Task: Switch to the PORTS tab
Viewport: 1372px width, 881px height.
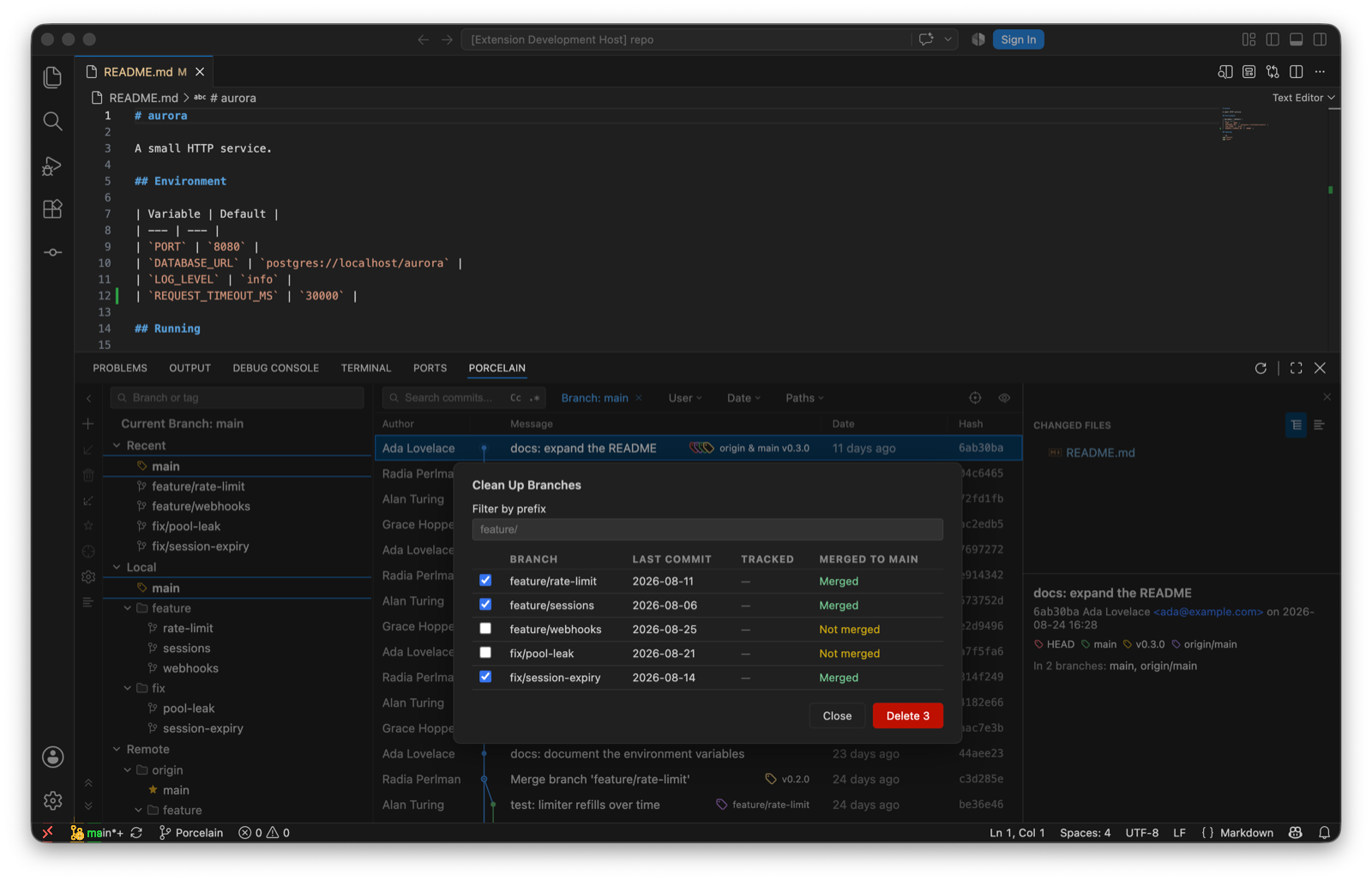Action: point(430,368)
